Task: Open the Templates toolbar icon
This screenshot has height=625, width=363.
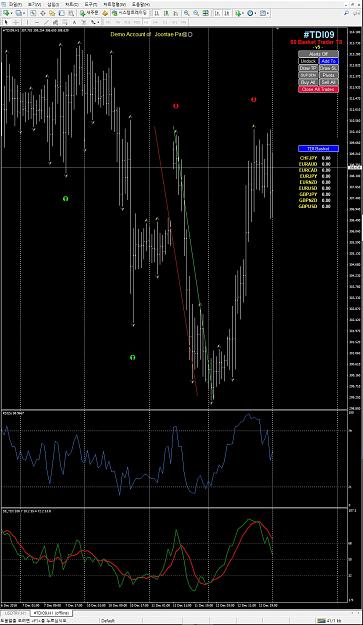Action: (x=263, y=13)
